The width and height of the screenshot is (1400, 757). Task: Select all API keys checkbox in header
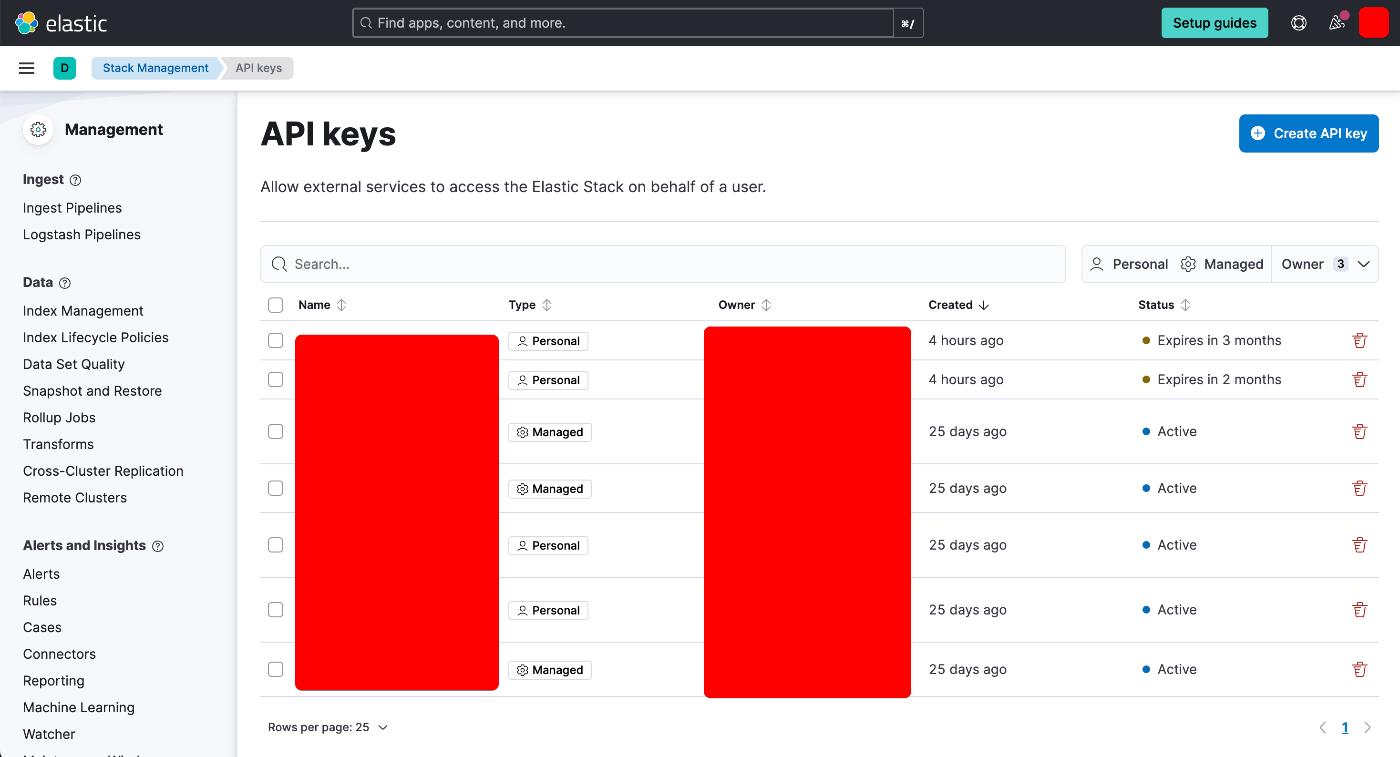pyautogui.click(x=276, y=305)
